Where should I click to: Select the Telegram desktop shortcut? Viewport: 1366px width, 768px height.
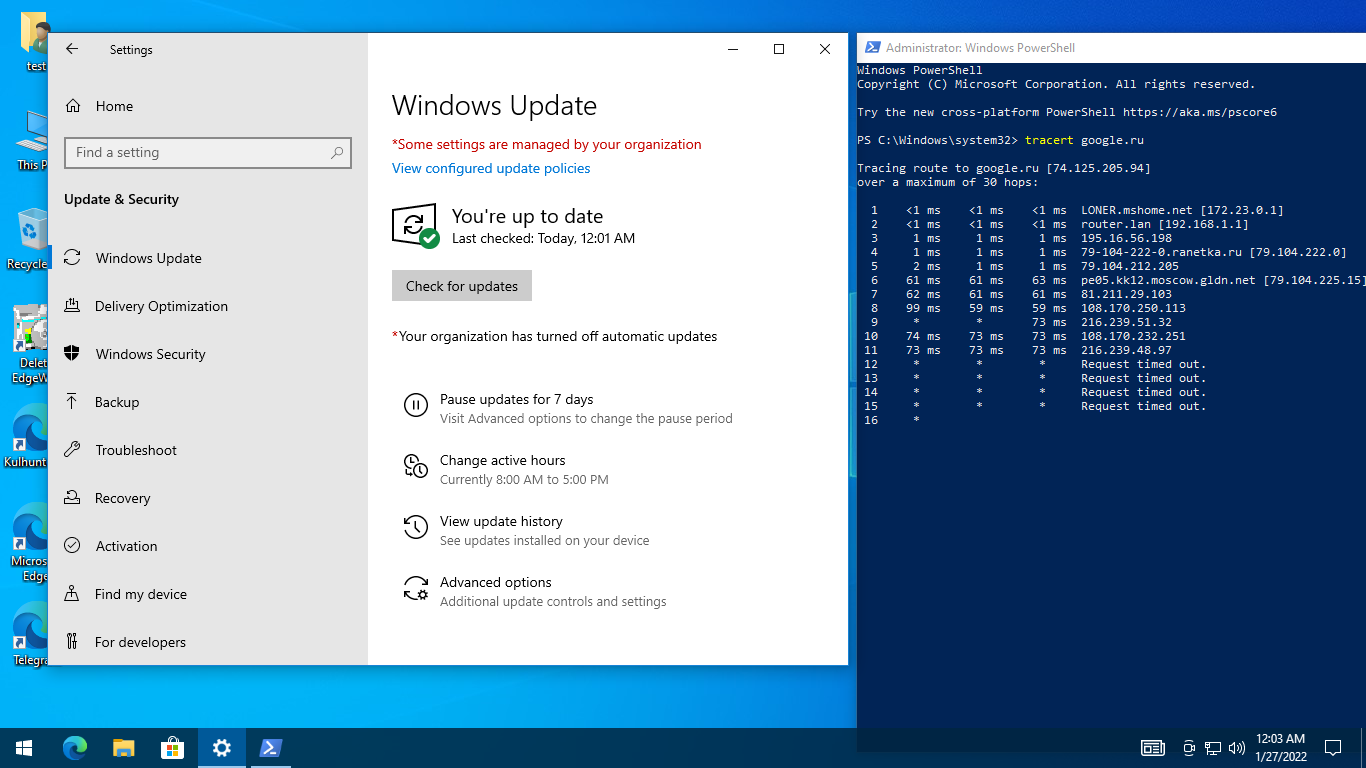[29, 636]
